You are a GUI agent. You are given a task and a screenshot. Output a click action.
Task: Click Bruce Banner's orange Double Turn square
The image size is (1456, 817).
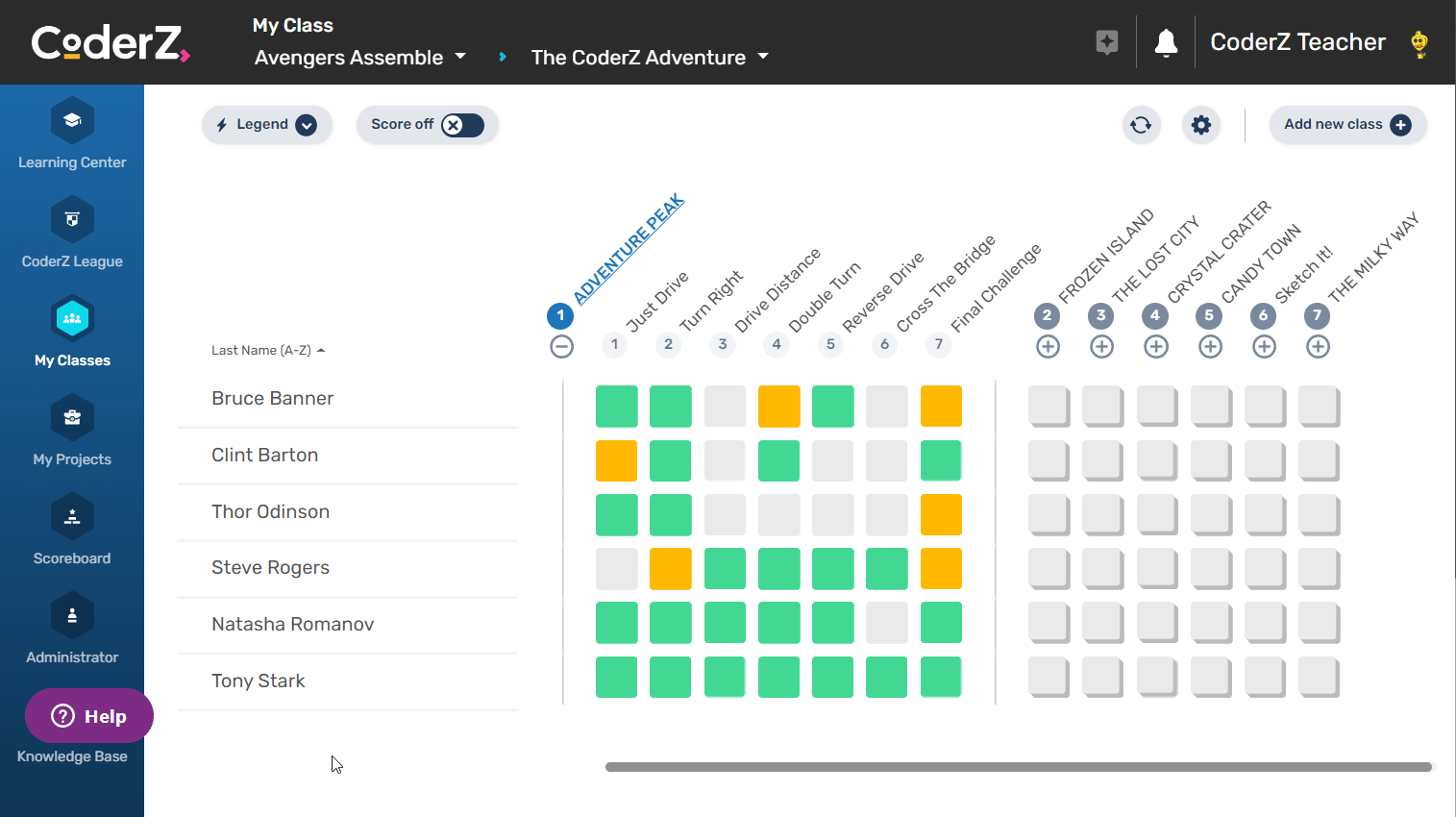778,407
